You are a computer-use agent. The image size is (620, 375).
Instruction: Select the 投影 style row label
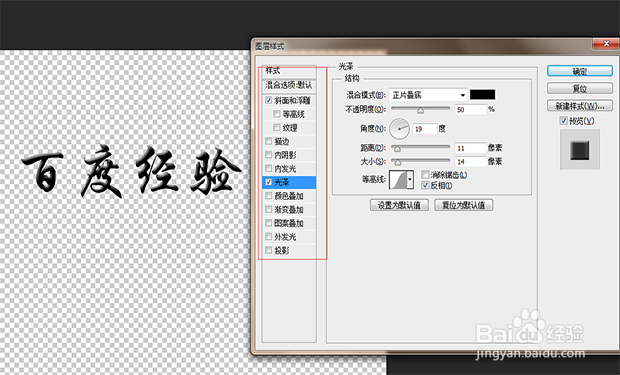282,250
